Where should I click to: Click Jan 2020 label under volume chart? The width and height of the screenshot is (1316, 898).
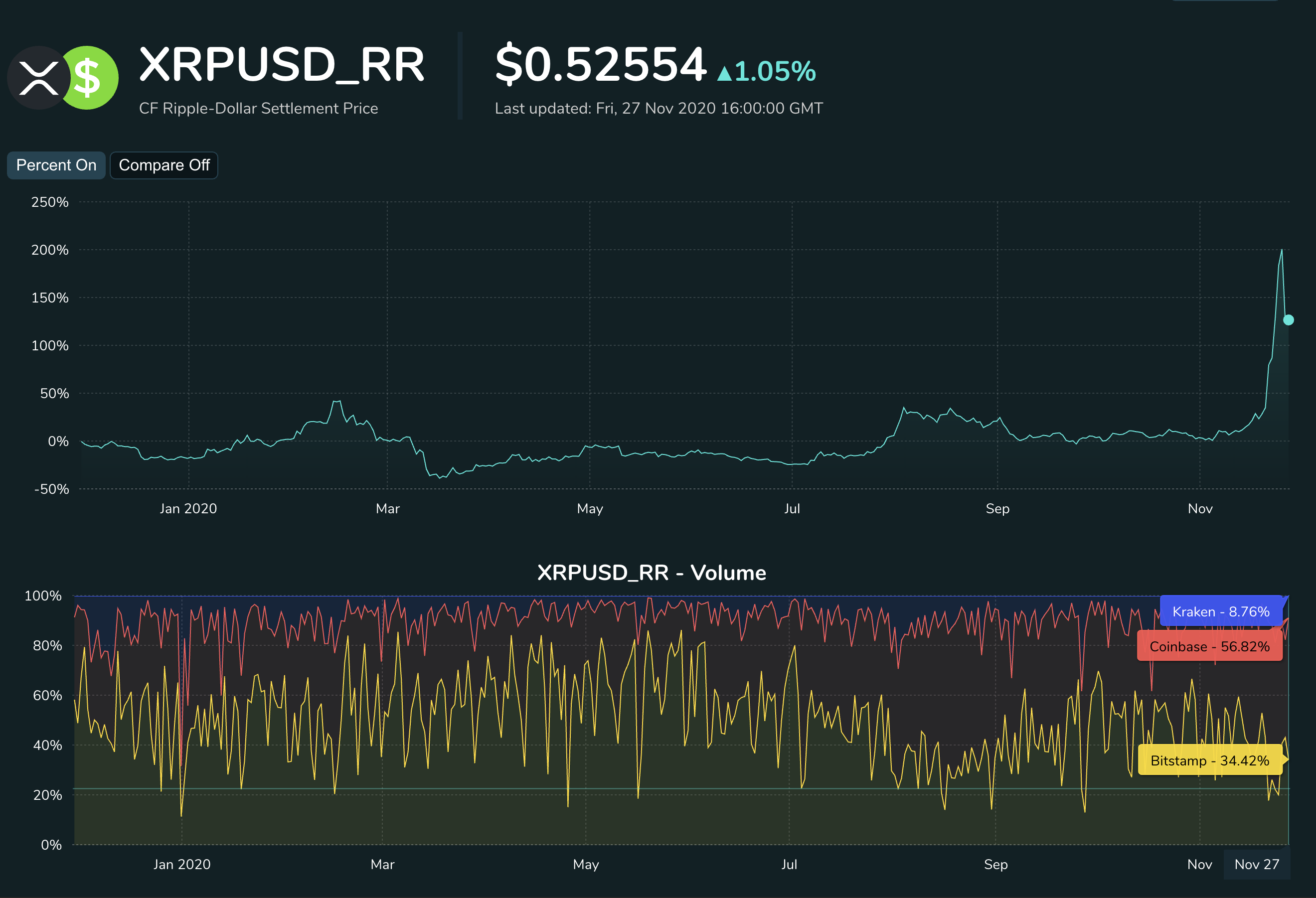pyautogui.click(x=182, y=865)
